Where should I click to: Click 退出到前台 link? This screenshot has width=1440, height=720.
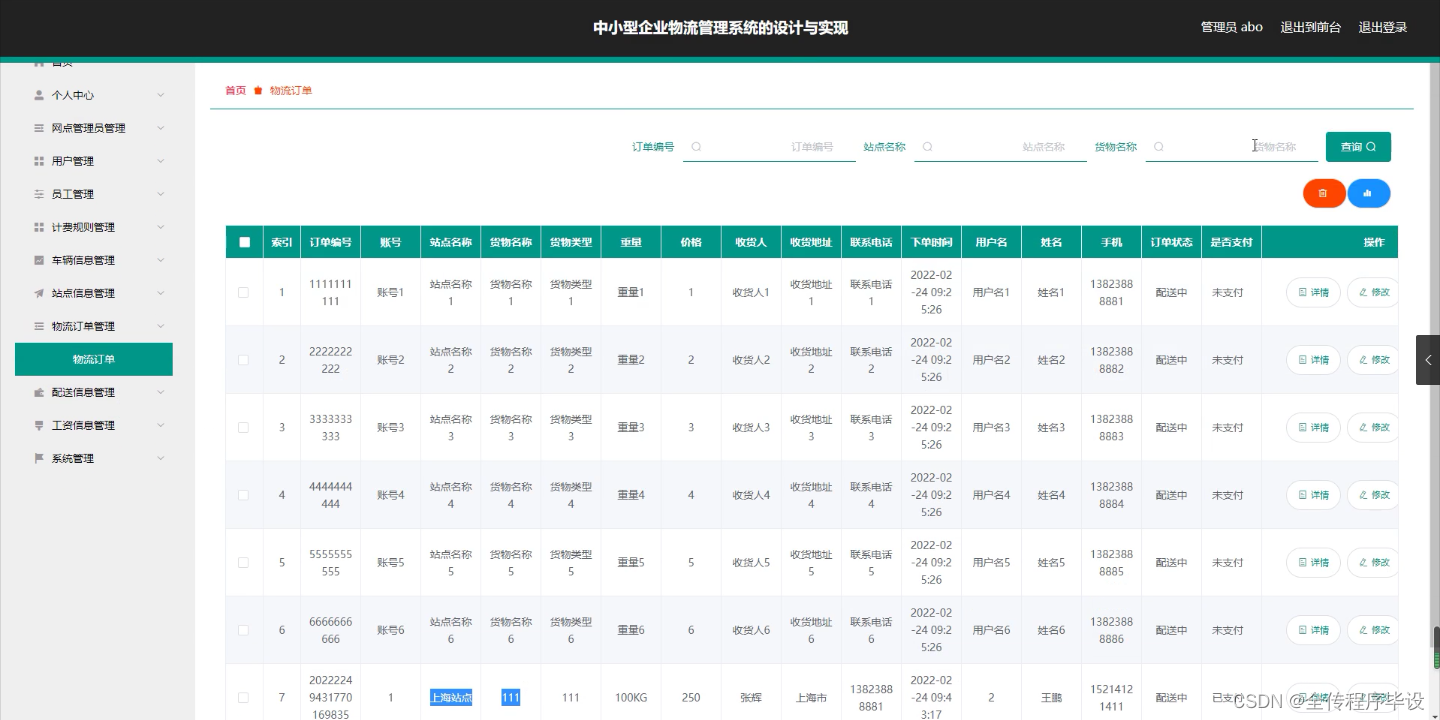(x=1311, y=28)
